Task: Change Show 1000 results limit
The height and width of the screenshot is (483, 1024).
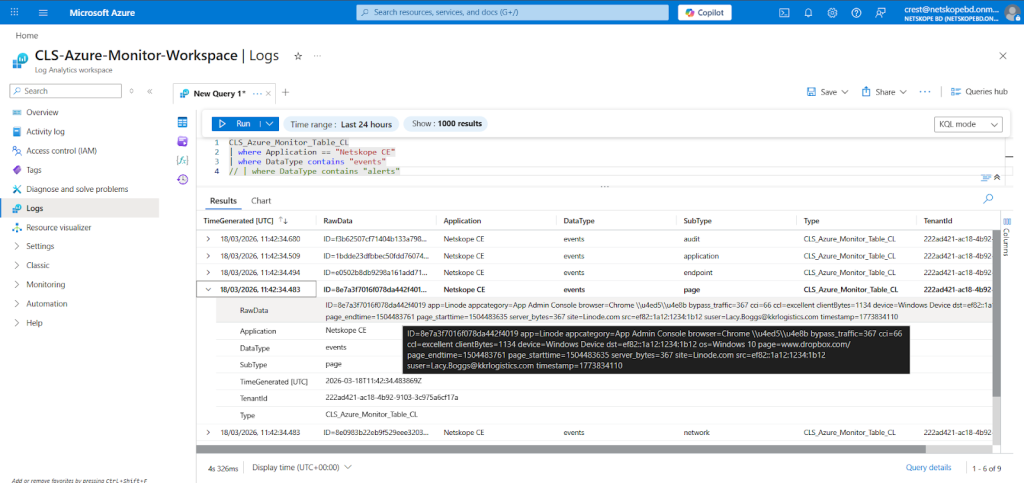Action: click(446, 124)
